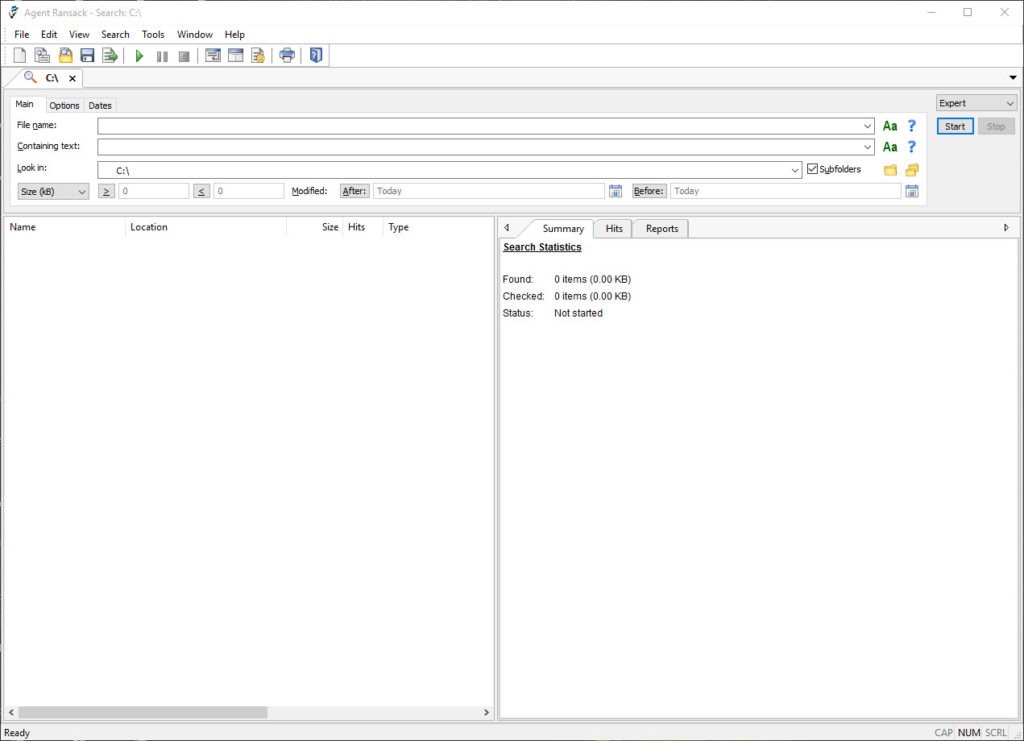Screen dimensions: 1024x741
Task: Open the Edit menu
Action: coord(49,35)
